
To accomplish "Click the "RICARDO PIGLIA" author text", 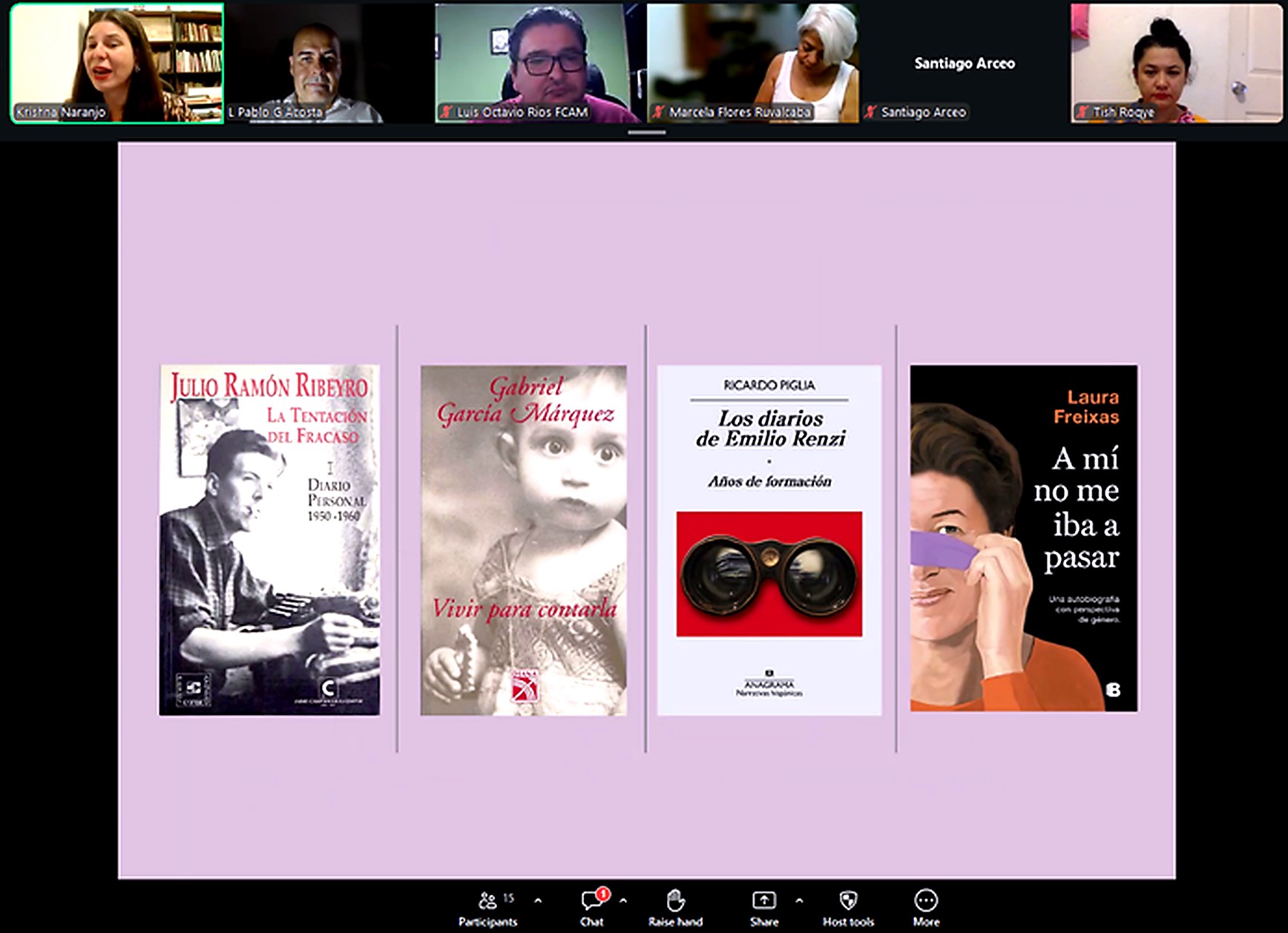I will tap(769, 385).
